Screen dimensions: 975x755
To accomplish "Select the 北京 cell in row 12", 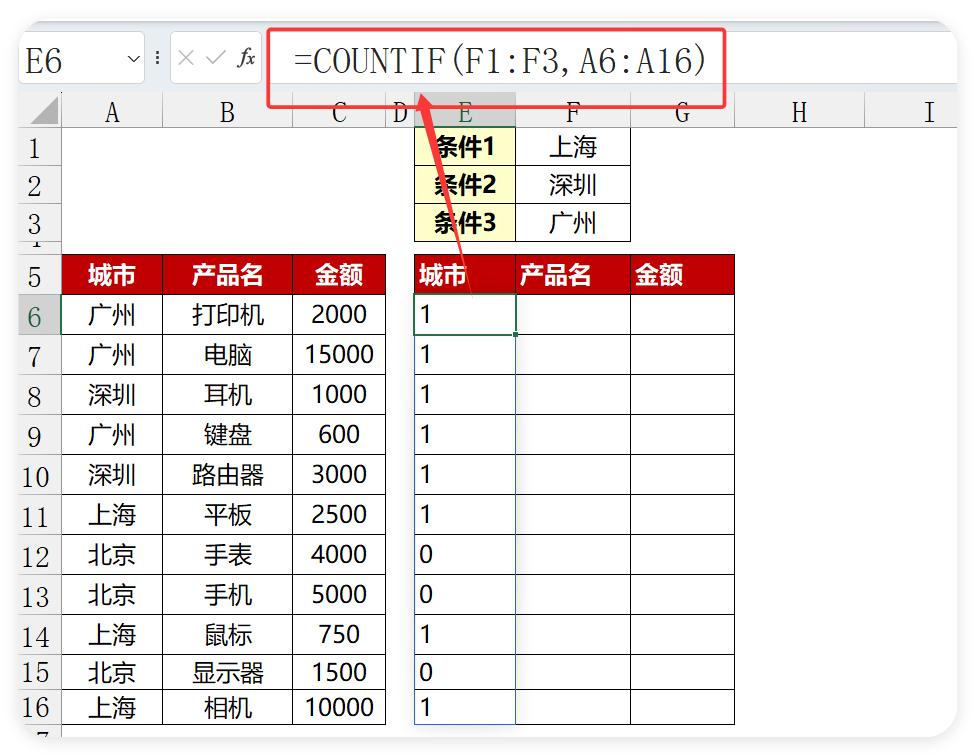I will [112, 554].
